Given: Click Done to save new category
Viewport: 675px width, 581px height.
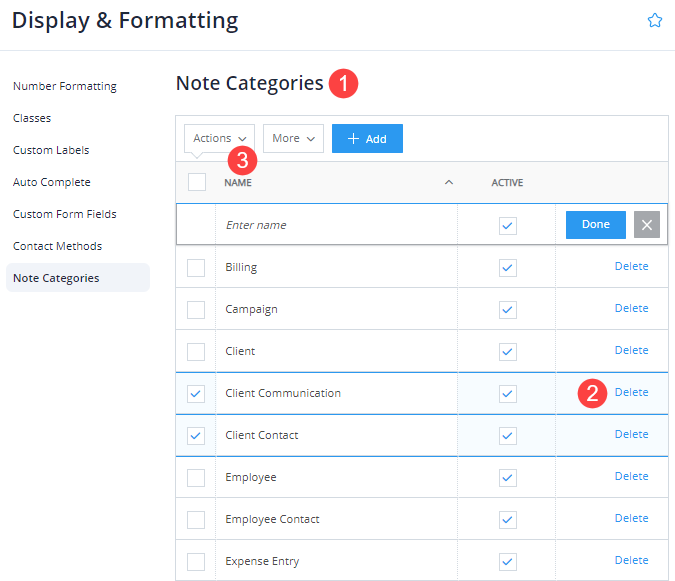Looking at the screenshot, I should [x=595, y=225].
